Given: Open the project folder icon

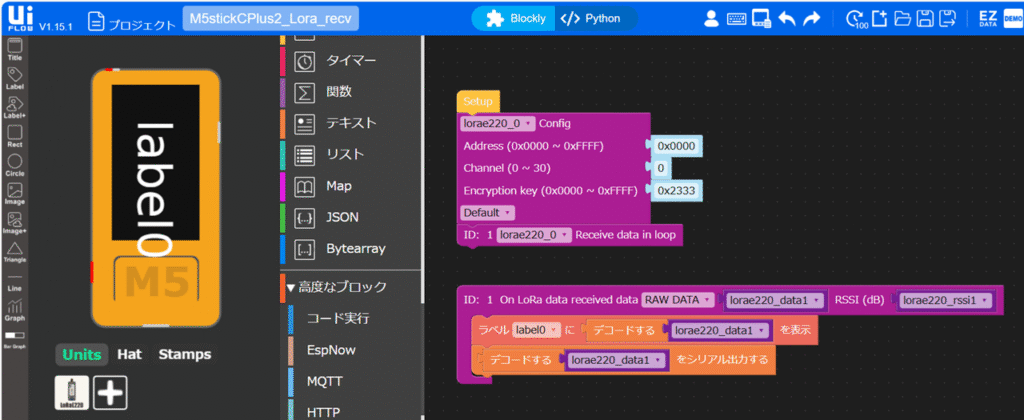Looking at the screenshot, I should [x=903, y=18].
